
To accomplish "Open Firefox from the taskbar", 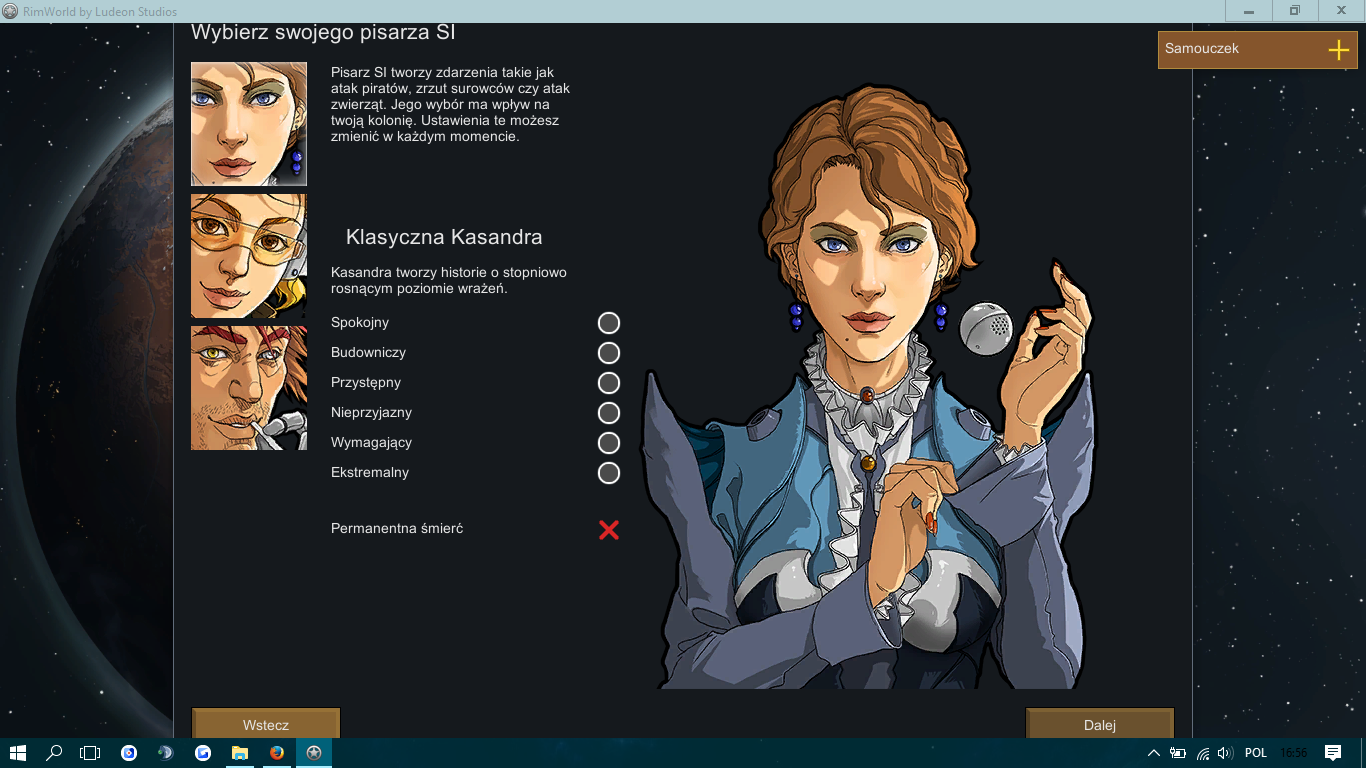I will pos(277,753).
